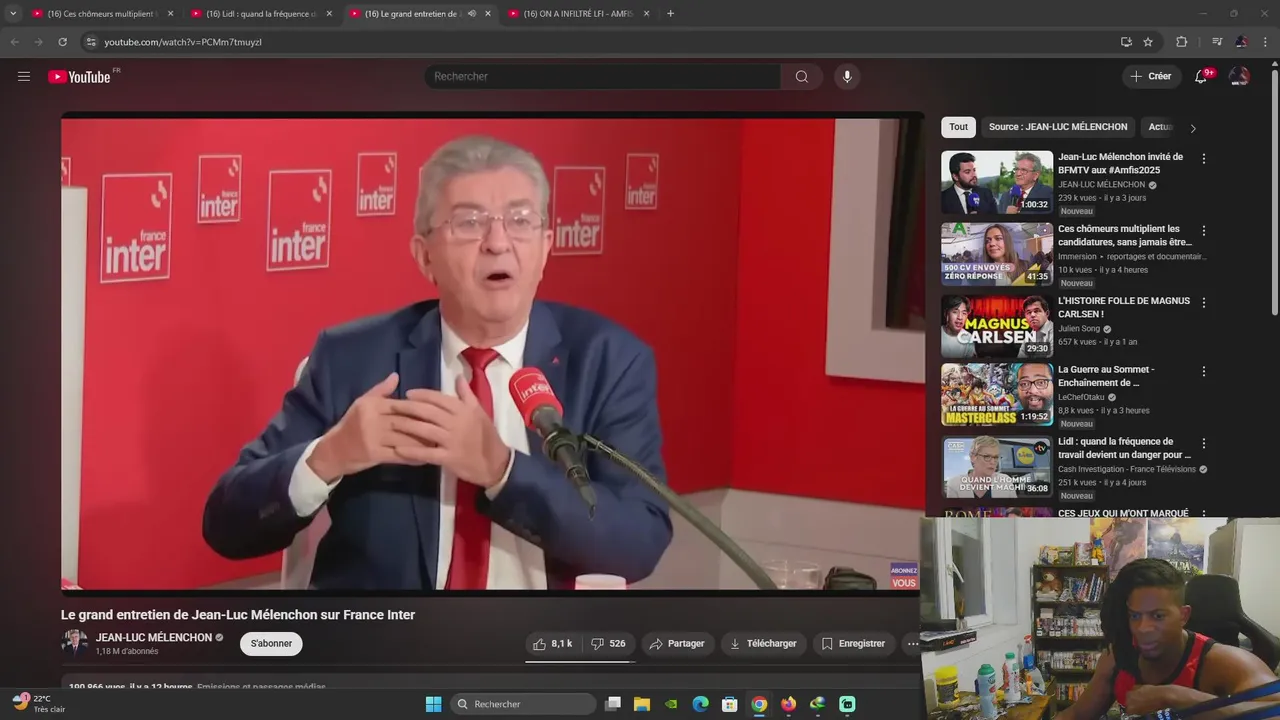The image size is (1280, 720).
Task: Open File Explorer from taskbar
Action: point(642,704)
